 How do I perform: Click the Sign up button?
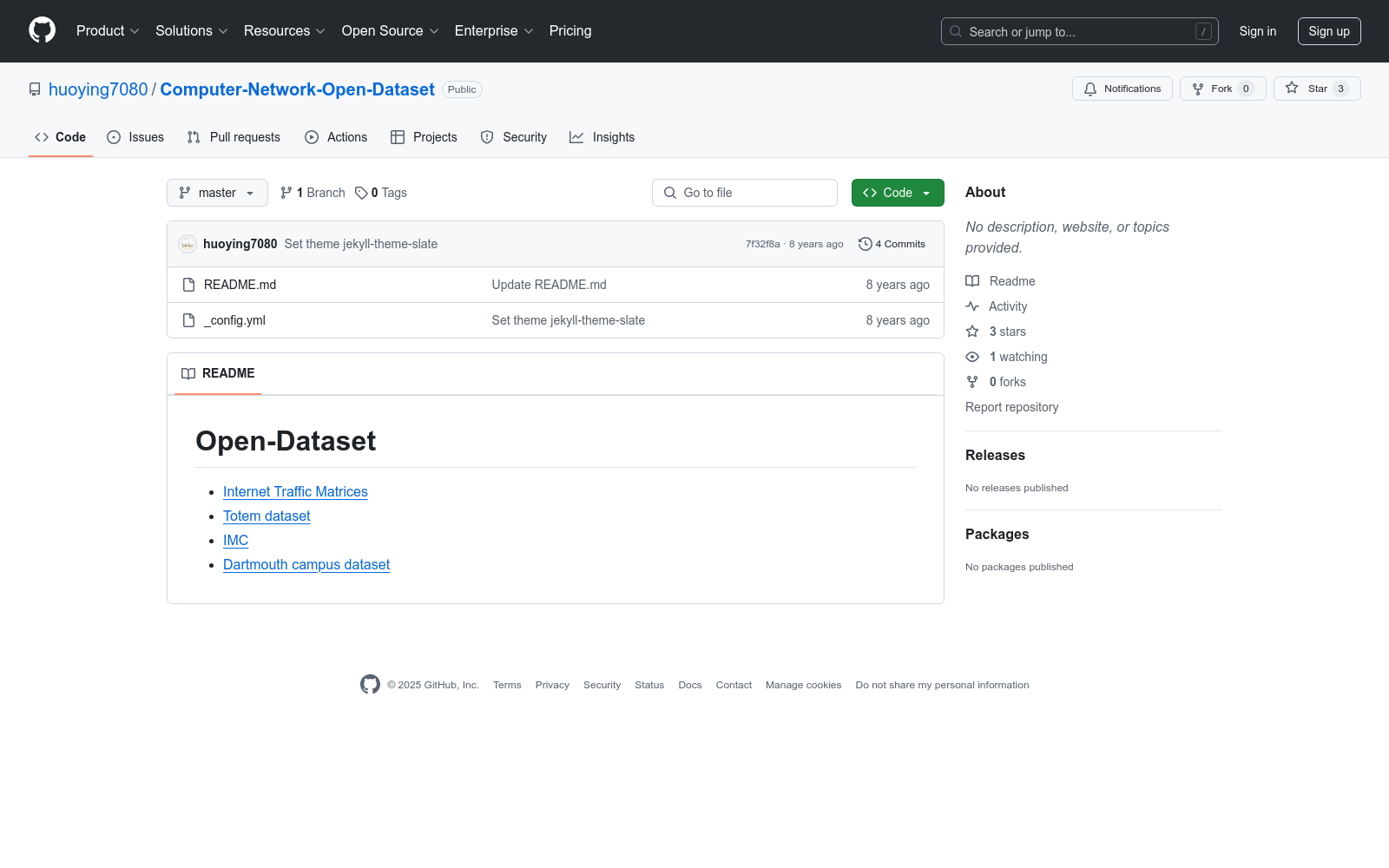coord(1329,31)
